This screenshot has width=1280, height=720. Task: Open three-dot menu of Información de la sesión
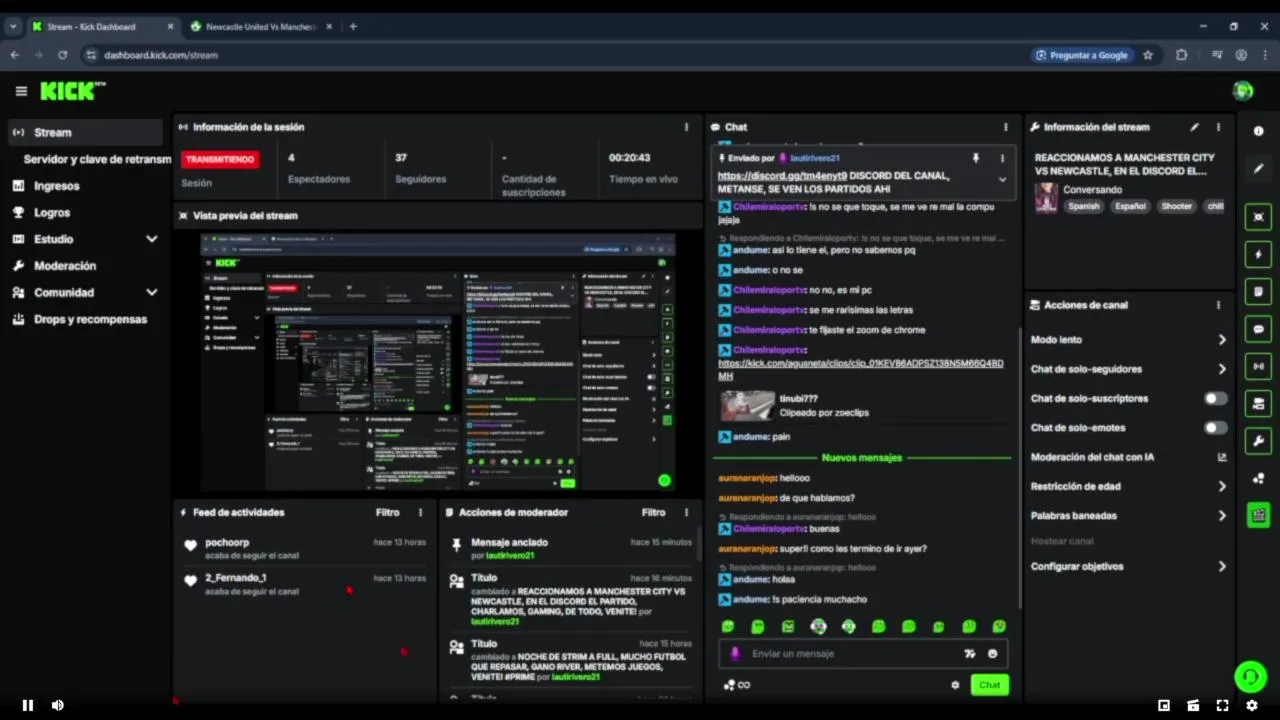coord(686,127)
